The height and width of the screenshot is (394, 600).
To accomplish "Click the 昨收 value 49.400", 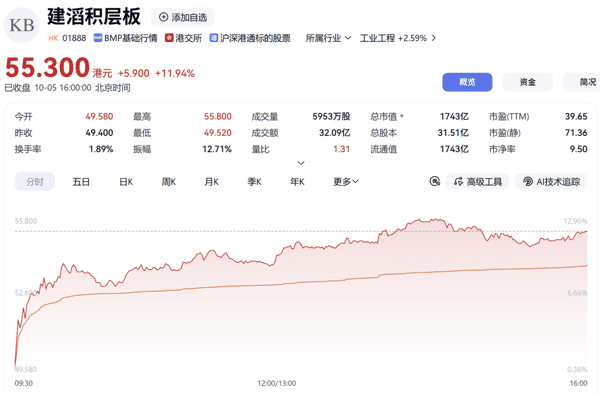I will (x=99, y=133).
